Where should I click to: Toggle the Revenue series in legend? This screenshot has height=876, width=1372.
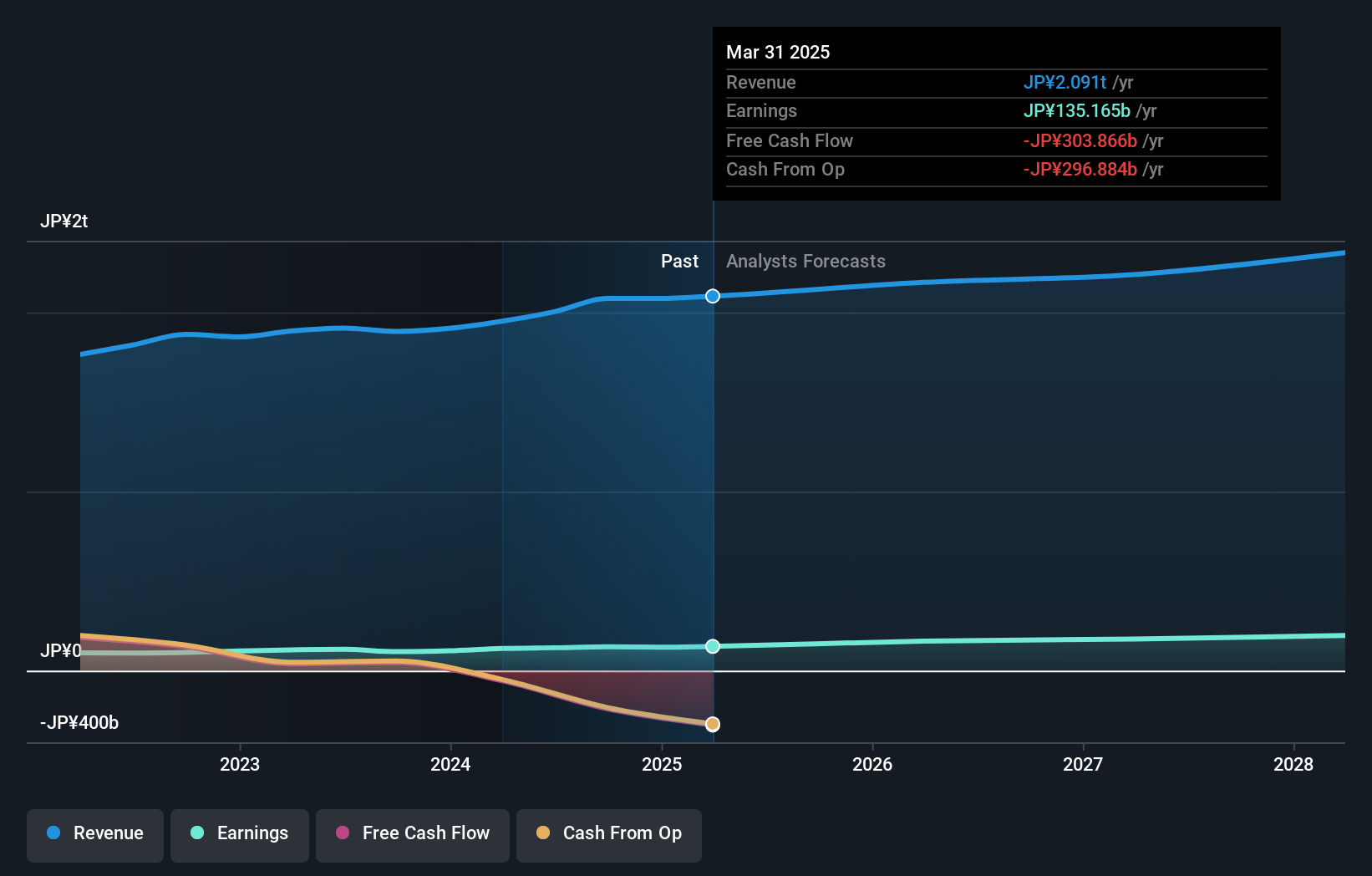95,835
